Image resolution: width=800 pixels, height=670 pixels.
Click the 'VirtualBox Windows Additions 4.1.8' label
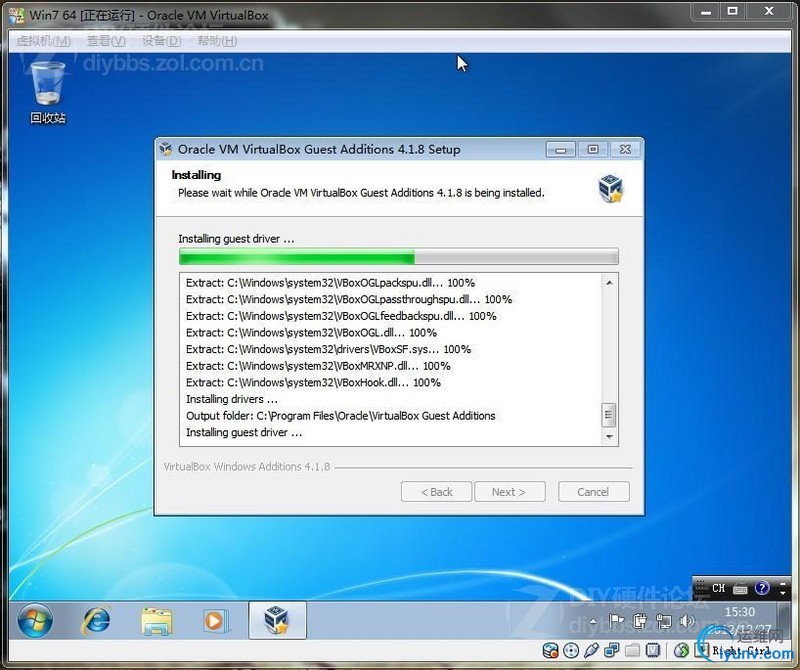coord(247,466)
